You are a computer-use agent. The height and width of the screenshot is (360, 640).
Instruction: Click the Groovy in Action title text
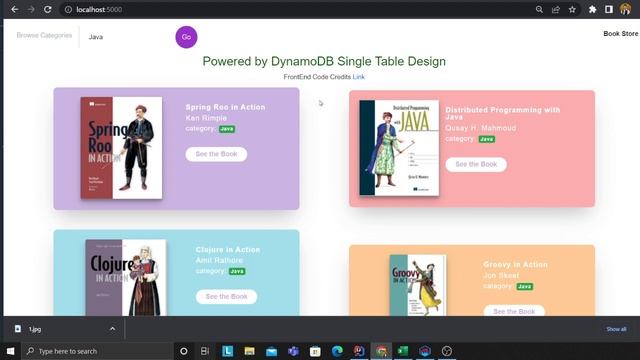pos(516,264)
